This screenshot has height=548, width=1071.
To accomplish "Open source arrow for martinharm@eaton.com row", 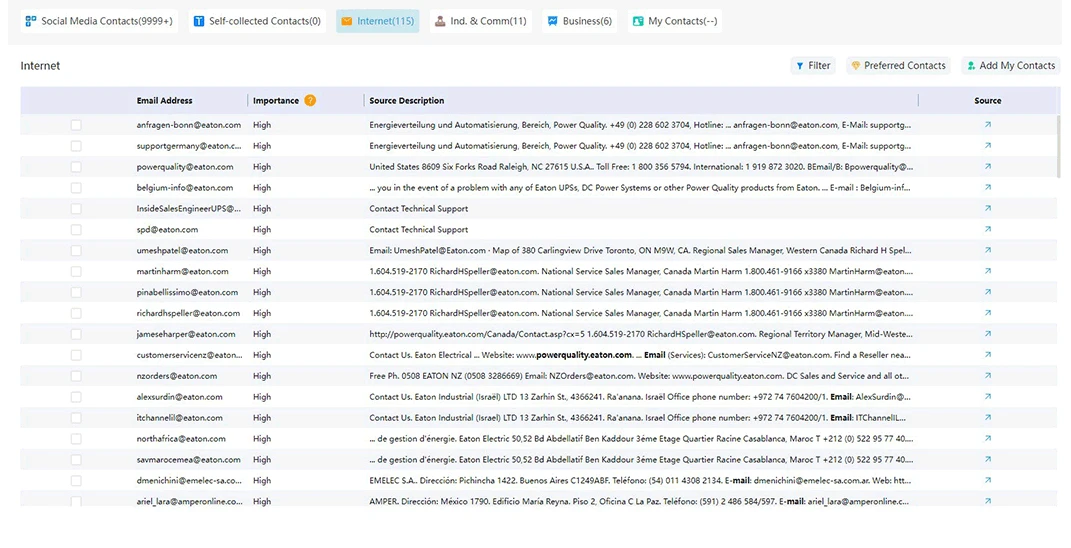I will (x=988, y=271).
